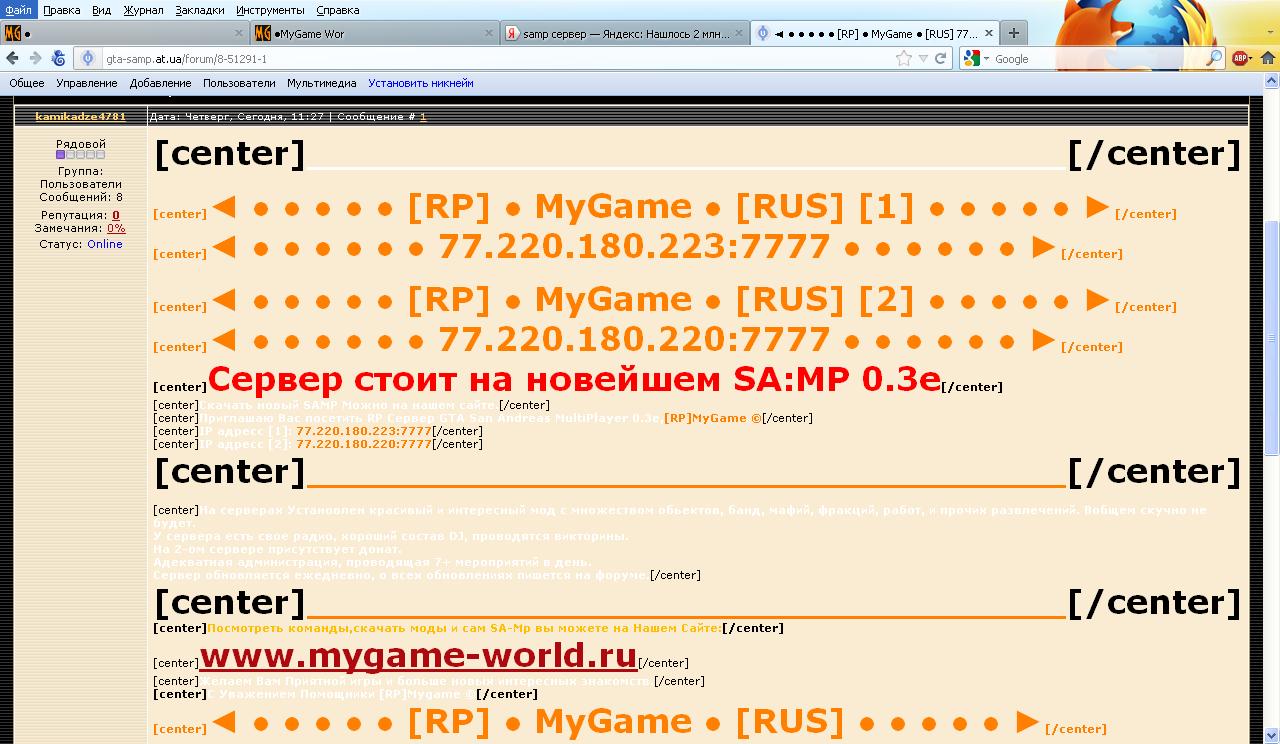The width and height of the screenshot is (1280, 744).
Task: Close the active [RP] MyGame tab
Action: tap(988, 33)
